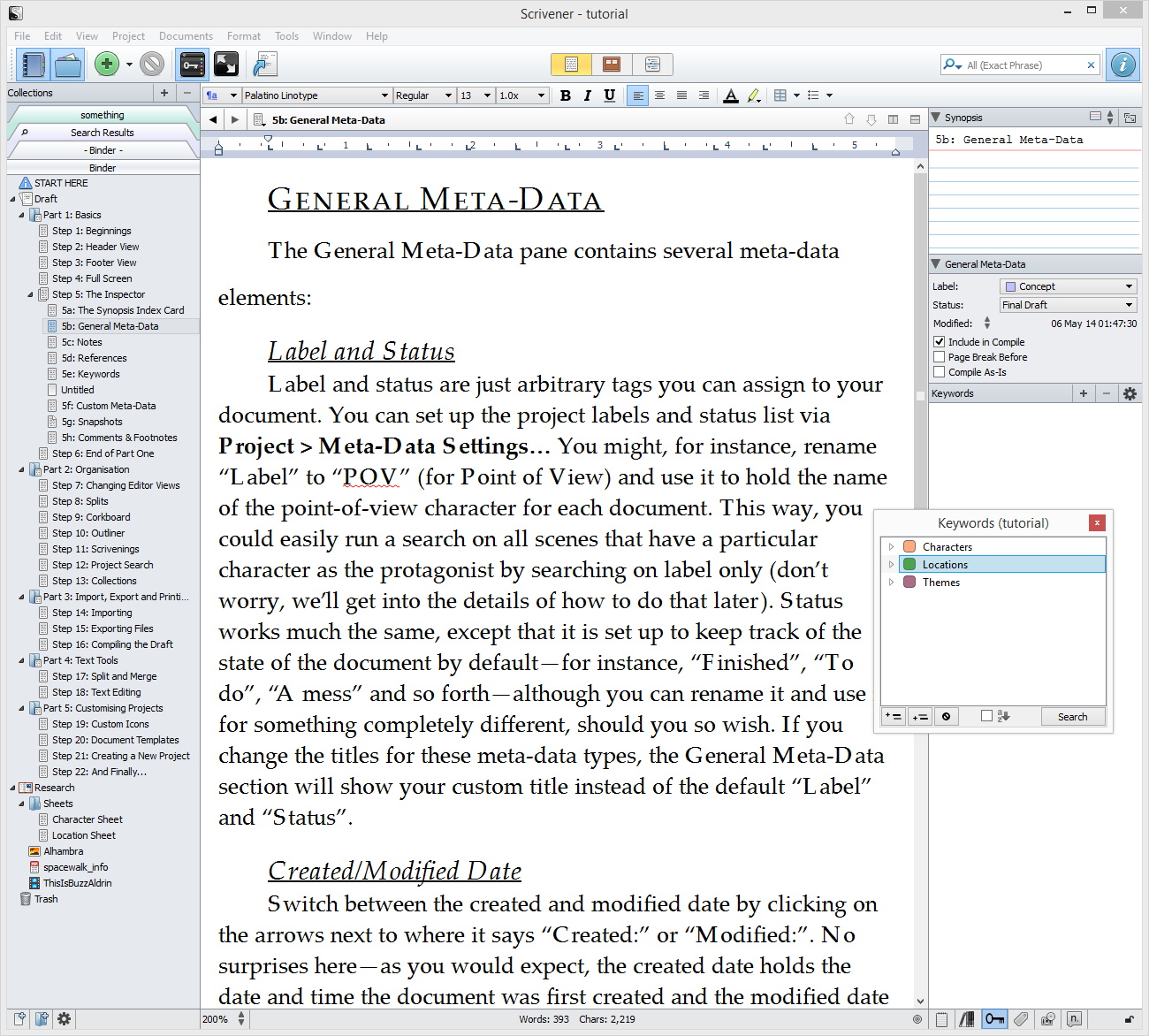Apply underline formatting
The image size is (1149, 1036).
[x=609, y=95]
